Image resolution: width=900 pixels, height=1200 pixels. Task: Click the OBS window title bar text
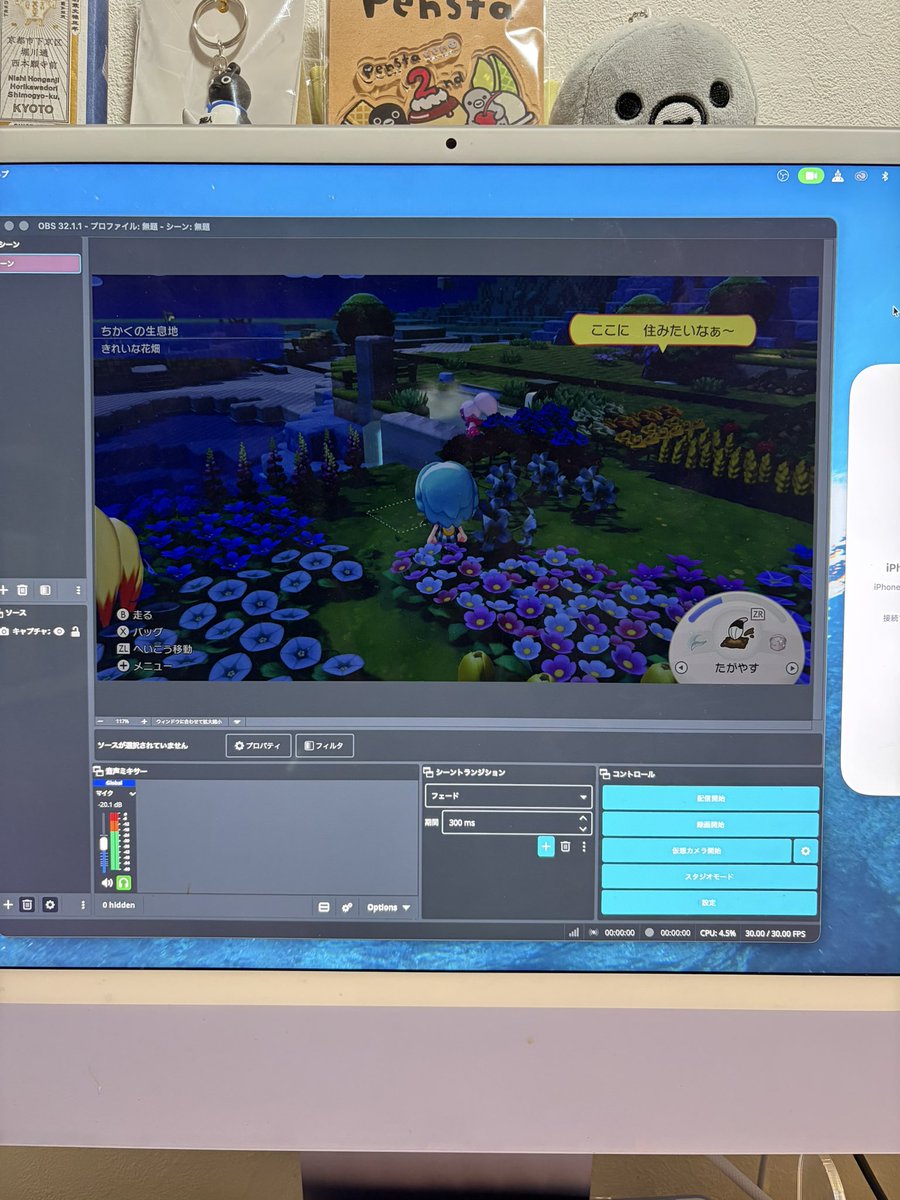(124, 227)
